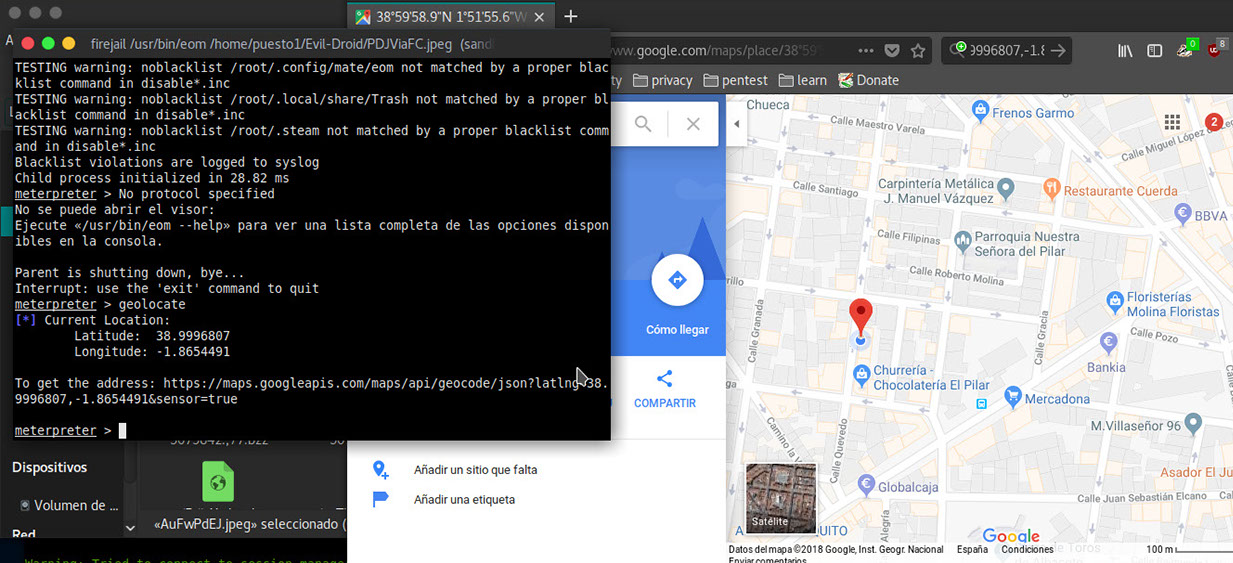Select M.Villaseñor 96 marker
1233x563 pixels.
[x=1195, y=426]
